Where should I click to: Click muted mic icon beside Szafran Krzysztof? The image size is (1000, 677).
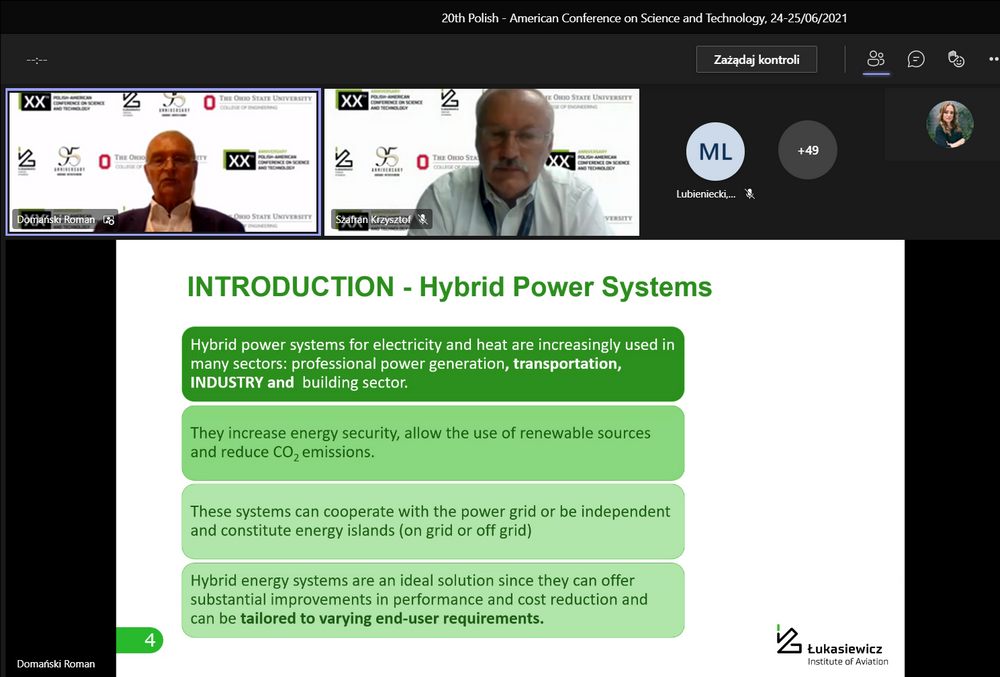(x=423, y=219)
